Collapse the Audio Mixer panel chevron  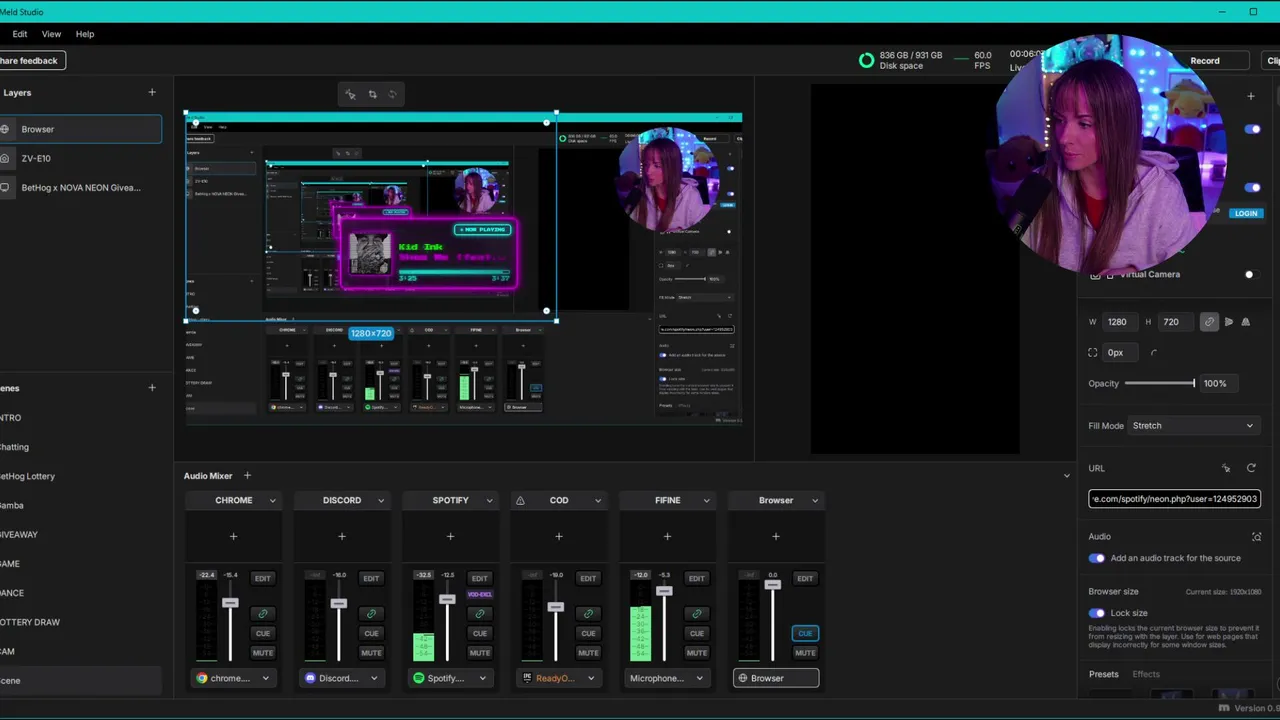pos(1066,476)
